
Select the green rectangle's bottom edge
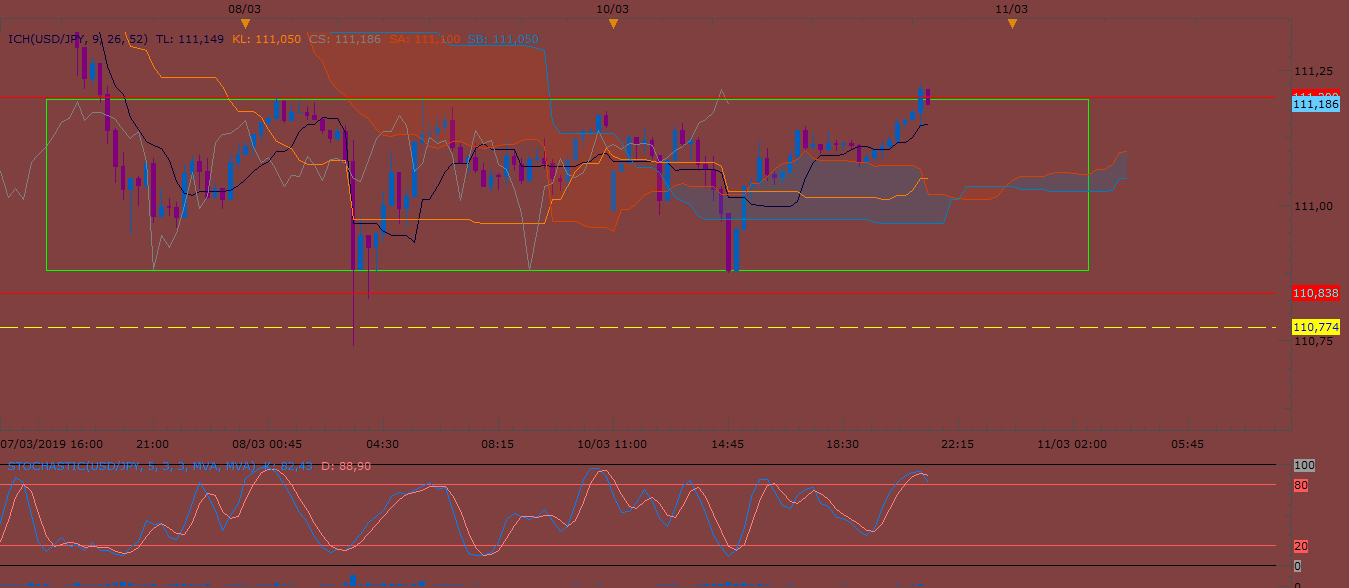567,270
